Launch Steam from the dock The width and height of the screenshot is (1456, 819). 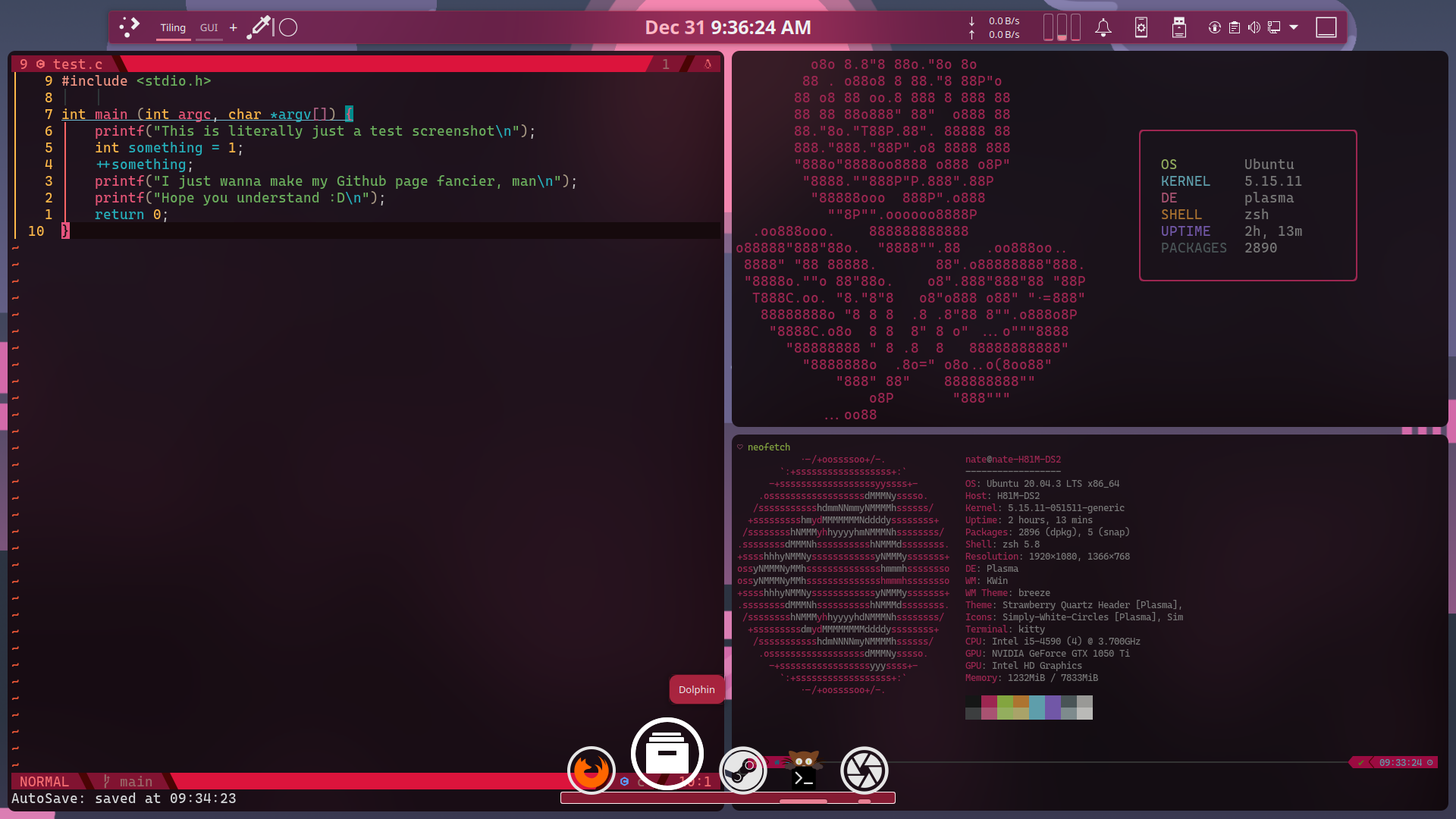click(742, 770)
